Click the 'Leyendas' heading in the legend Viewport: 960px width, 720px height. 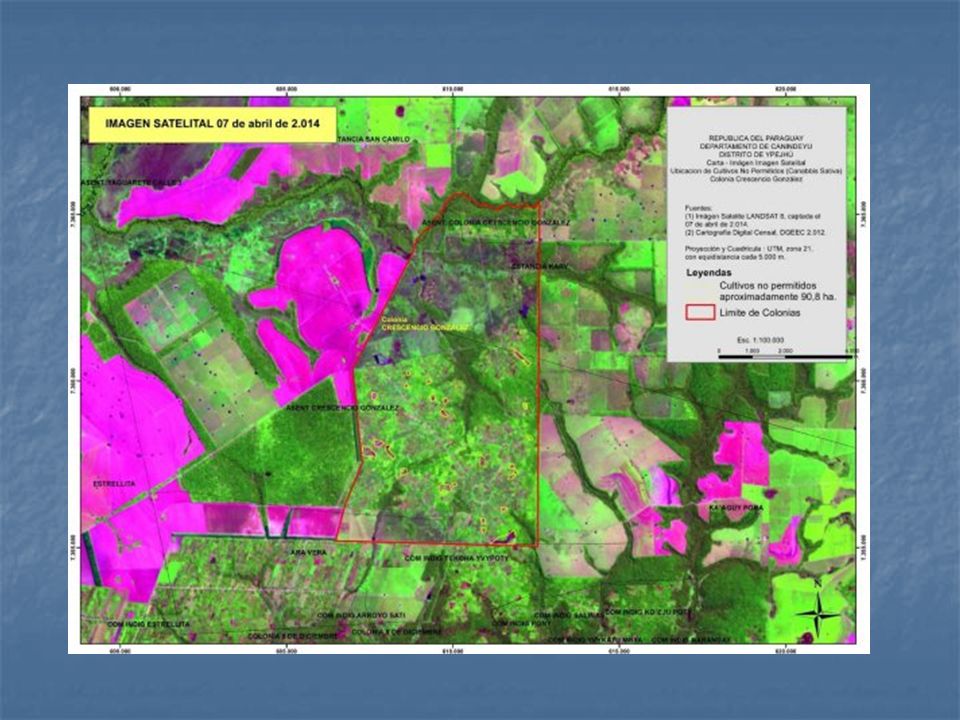709,272
